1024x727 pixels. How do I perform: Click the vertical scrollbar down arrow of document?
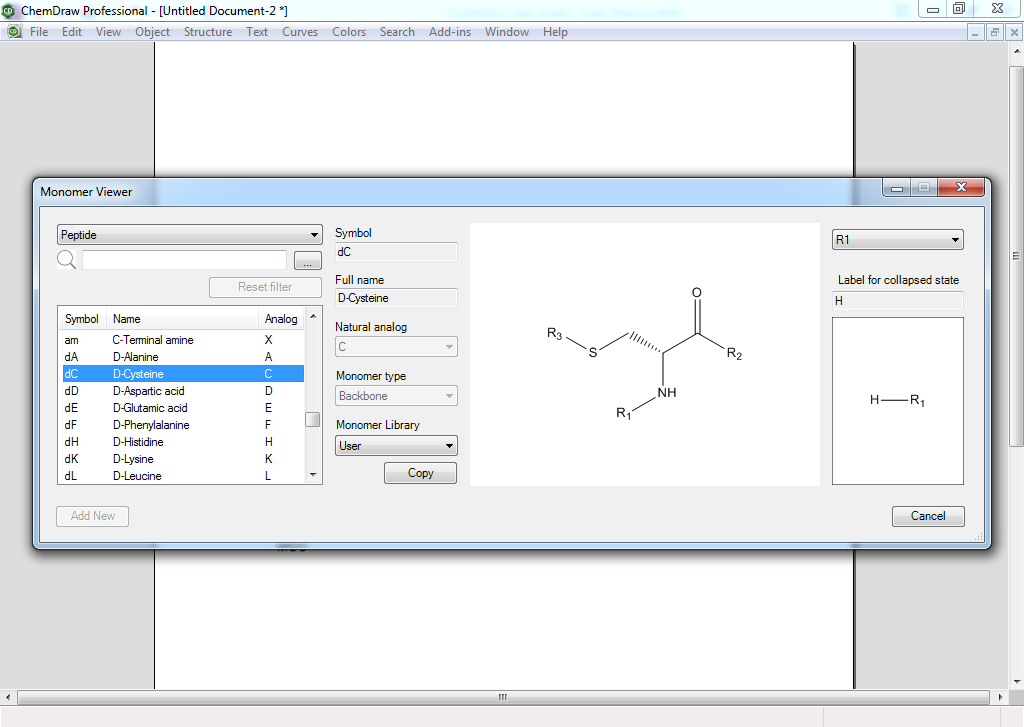pos(1017,682)
